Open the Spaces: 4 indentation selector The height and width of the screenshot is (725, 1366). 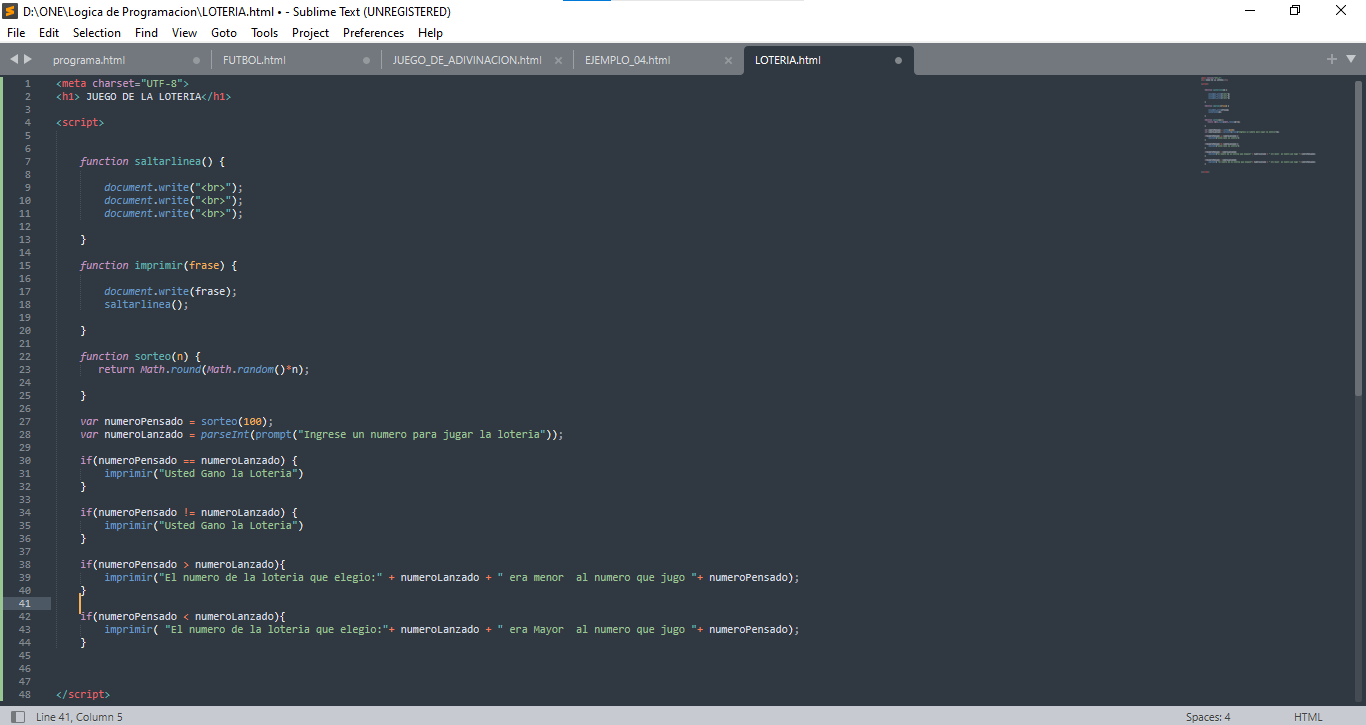tap(1208, 717)
